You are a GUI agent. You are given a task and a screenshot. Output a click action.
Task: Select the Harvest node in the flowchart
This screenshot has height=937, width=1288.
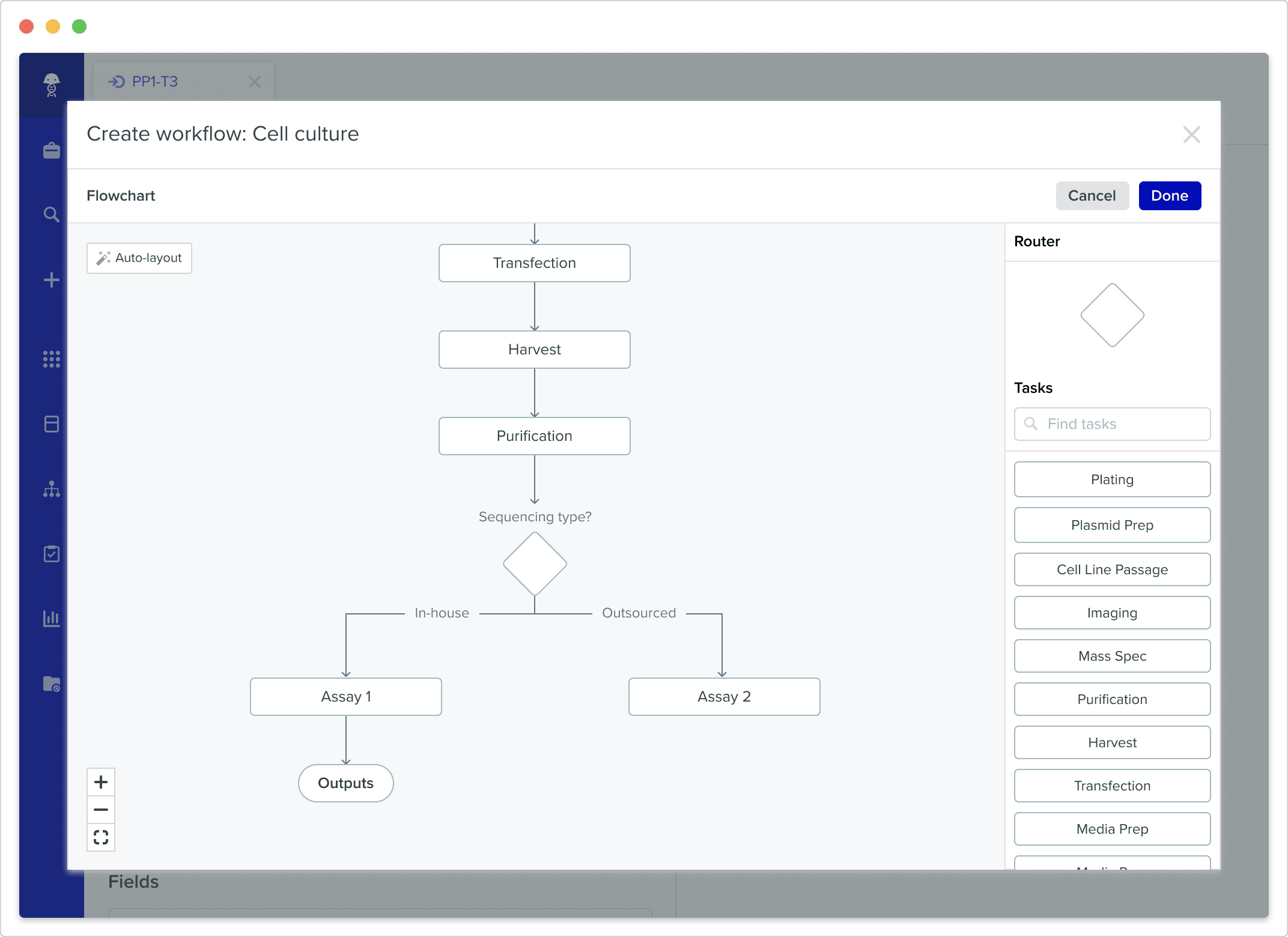535,350
